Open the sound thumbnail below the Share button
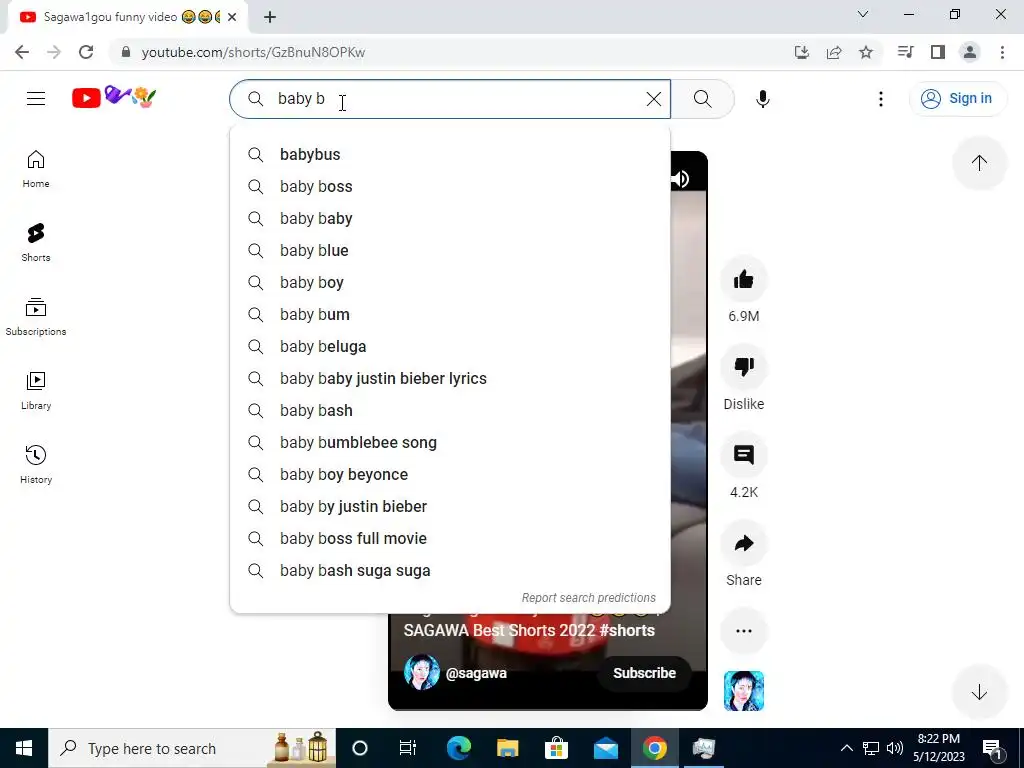The width and height of the screenshot is (1024, 768). tap(743, 691)
